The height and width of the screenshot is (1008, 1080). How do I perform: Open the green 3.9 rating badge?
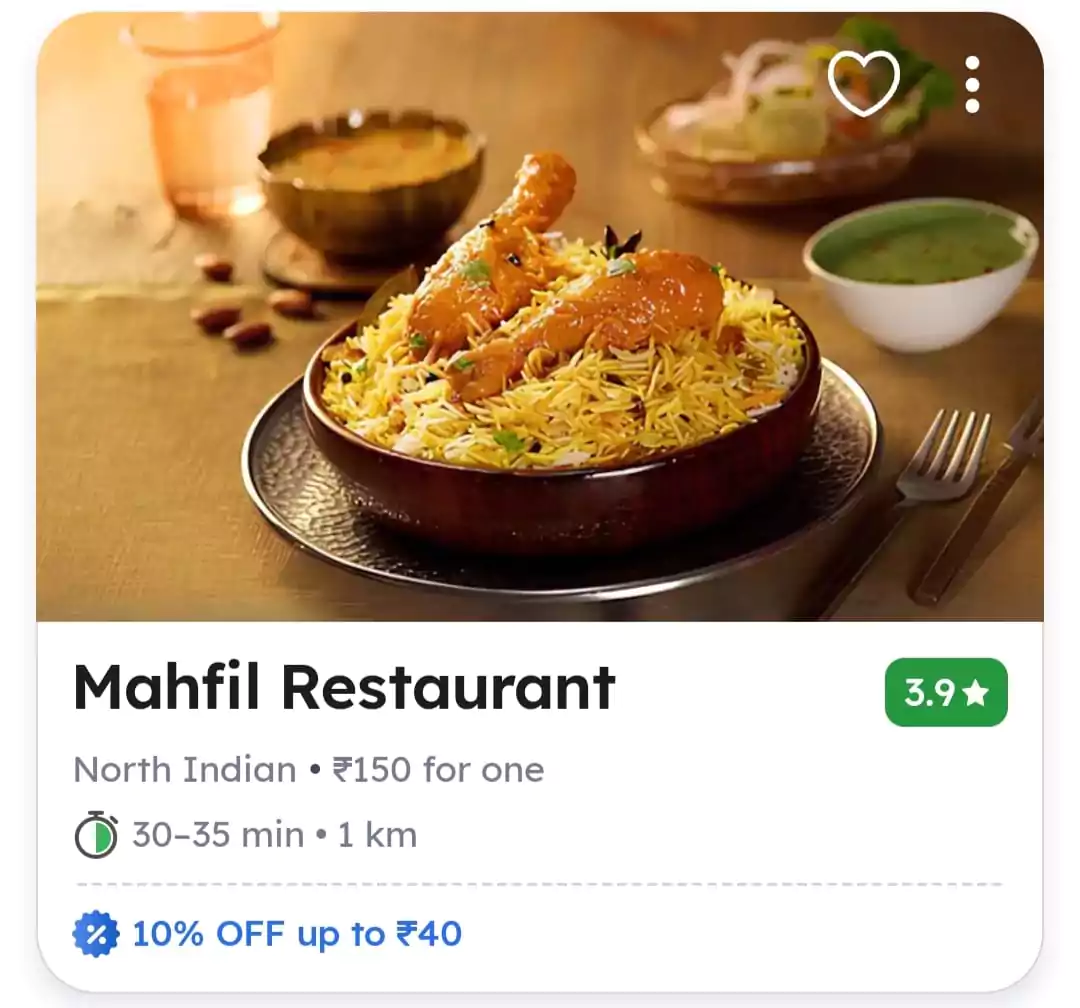coord(946,692)
